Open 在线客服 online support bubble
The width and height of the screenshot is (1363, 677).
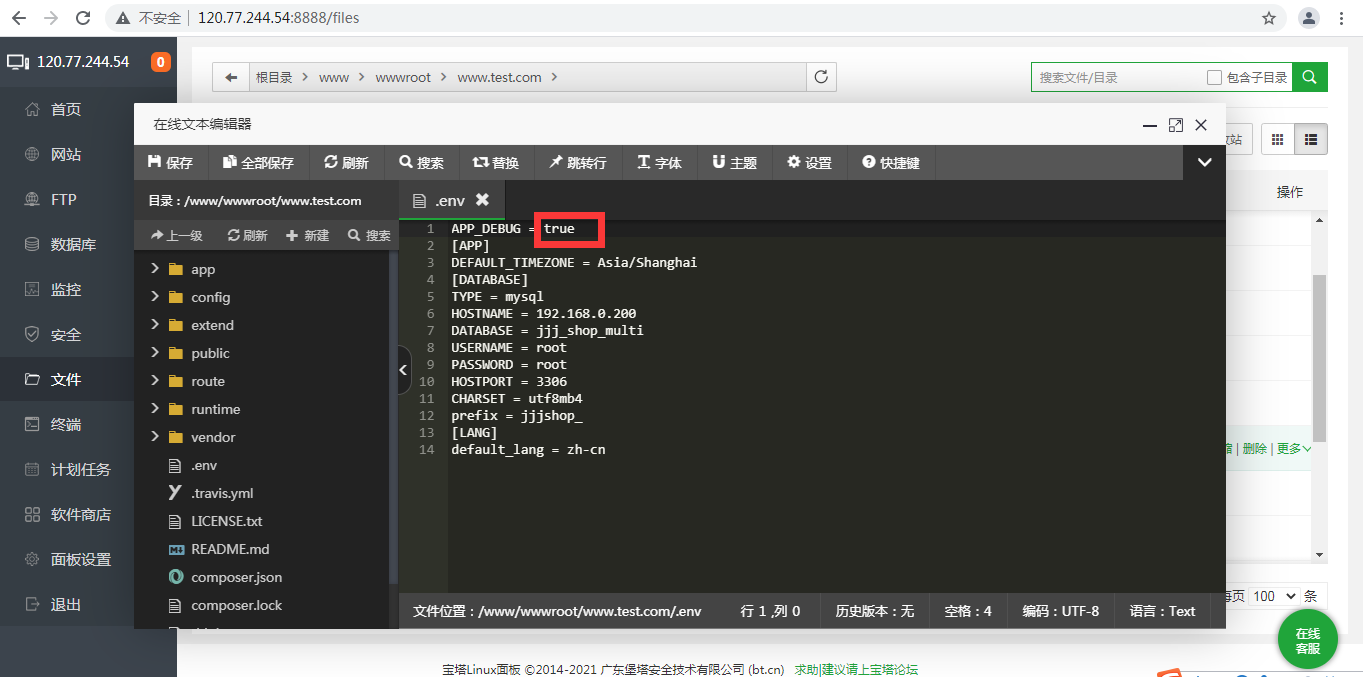1308,640
